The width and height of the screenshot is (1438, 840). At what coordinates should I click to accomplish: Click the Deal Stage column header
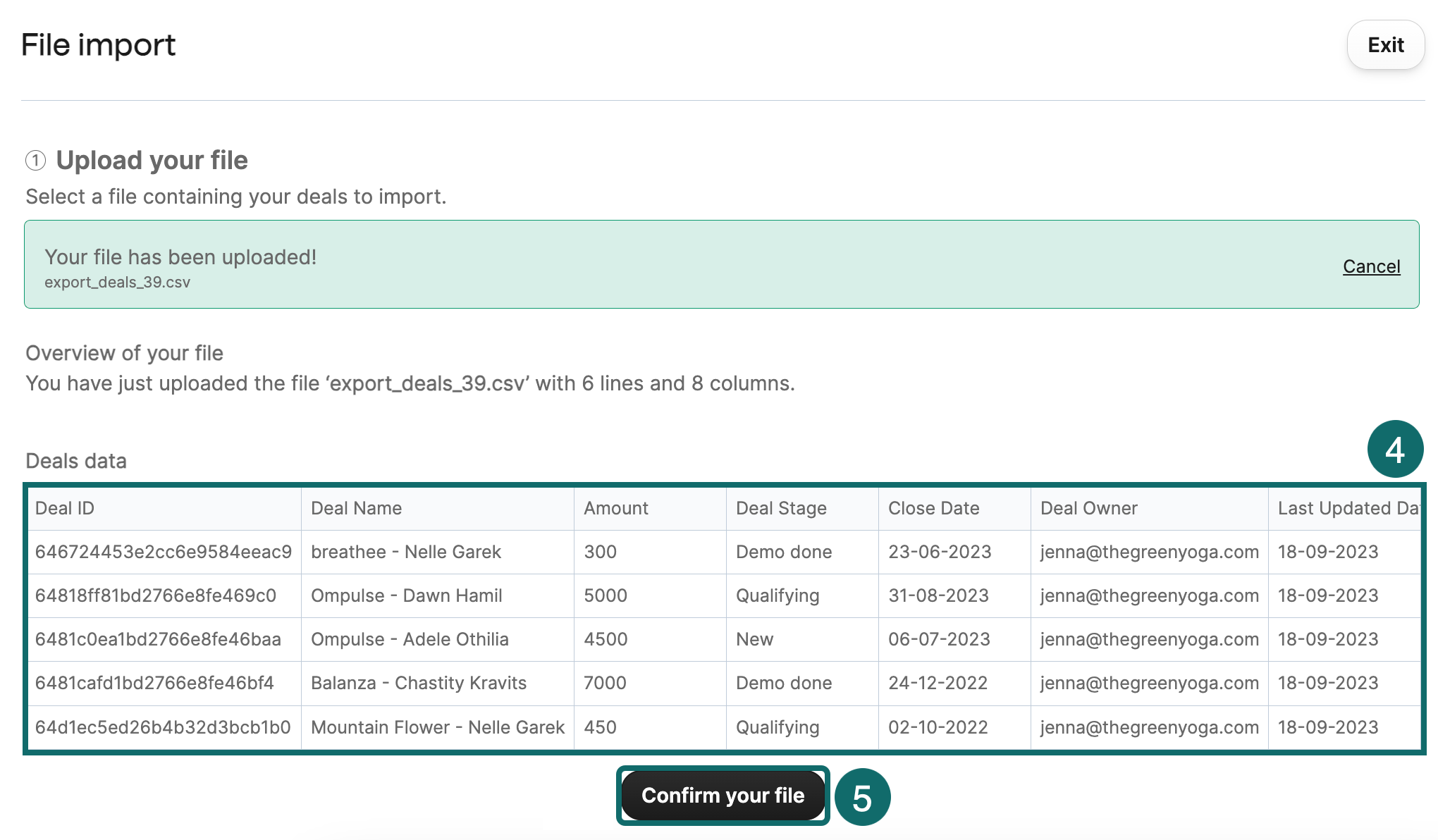click(781, 508)
